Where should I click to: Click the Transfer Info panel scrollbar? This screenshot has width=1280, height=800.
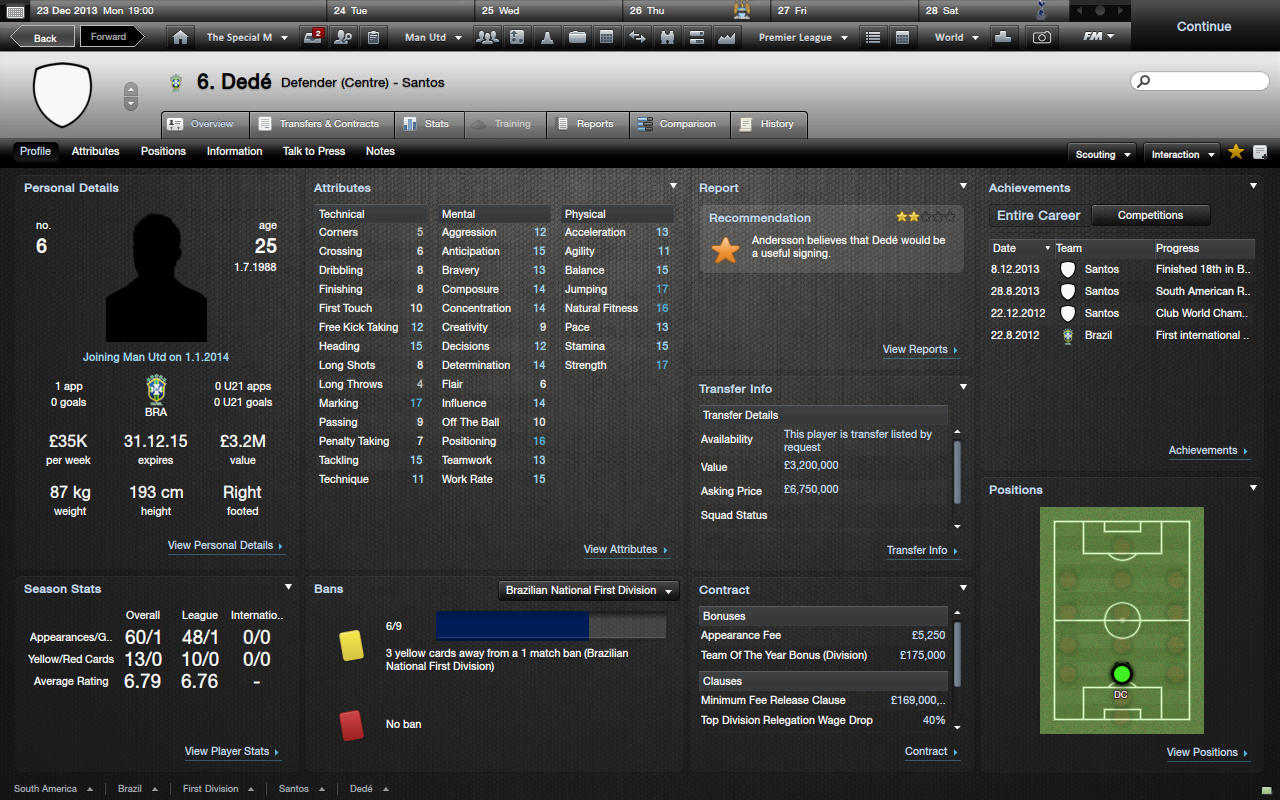(x=957, y=470)
